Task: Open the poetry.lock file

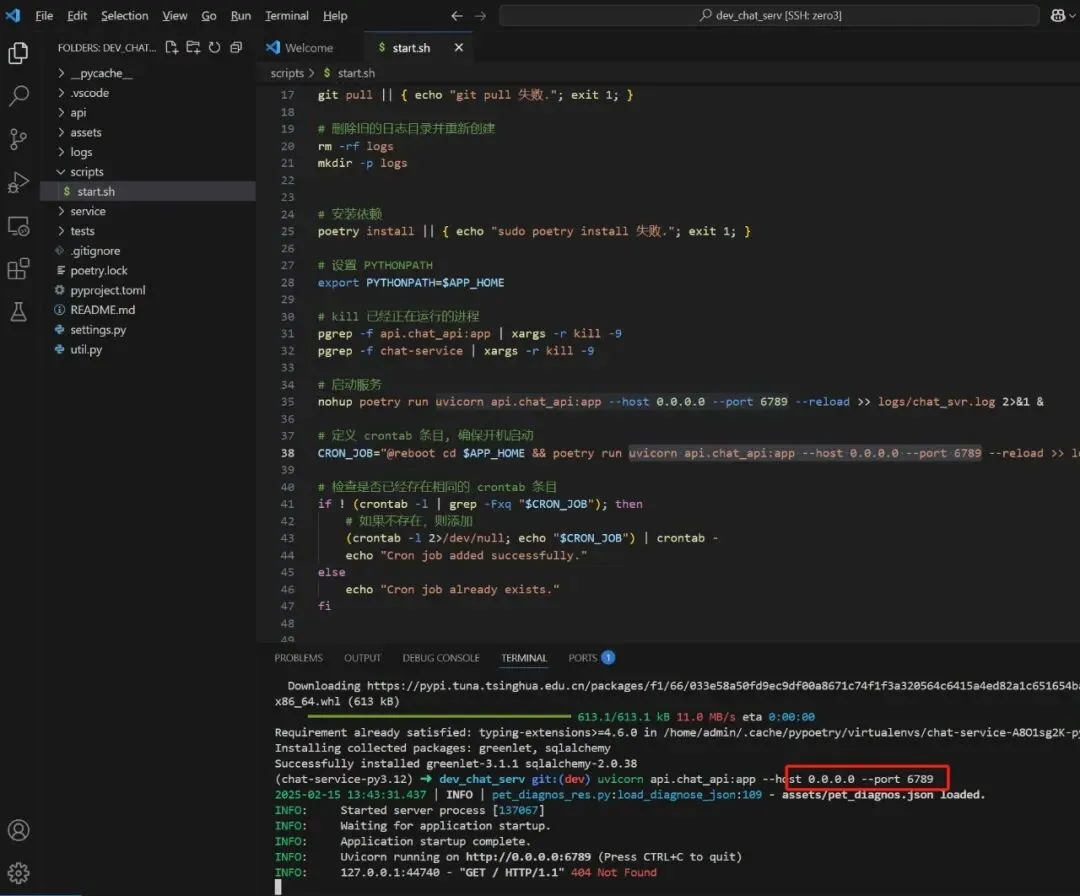Action: click(148, 271)
